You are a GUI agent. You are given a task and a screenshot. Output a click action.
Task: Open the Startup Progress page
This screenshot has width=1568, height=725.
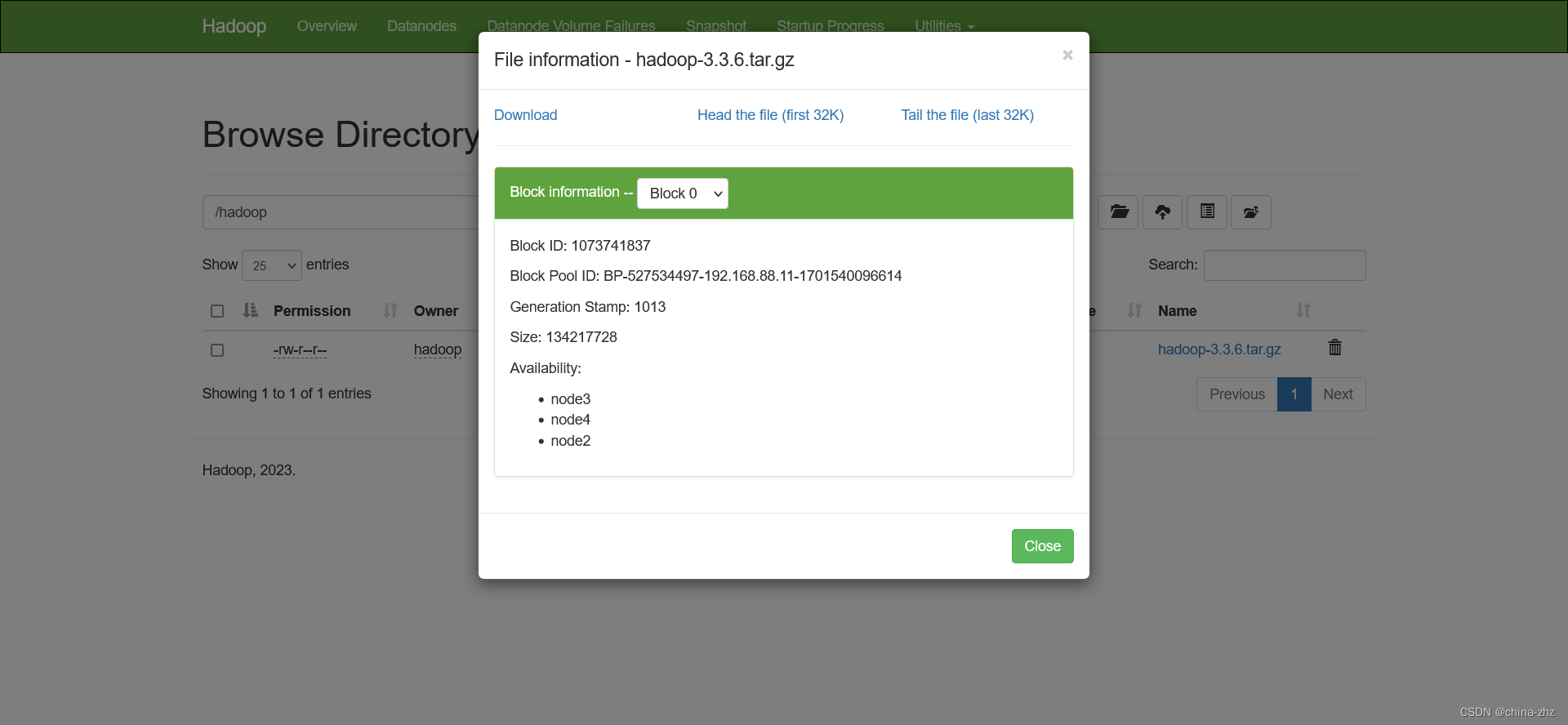pos(831,26)
